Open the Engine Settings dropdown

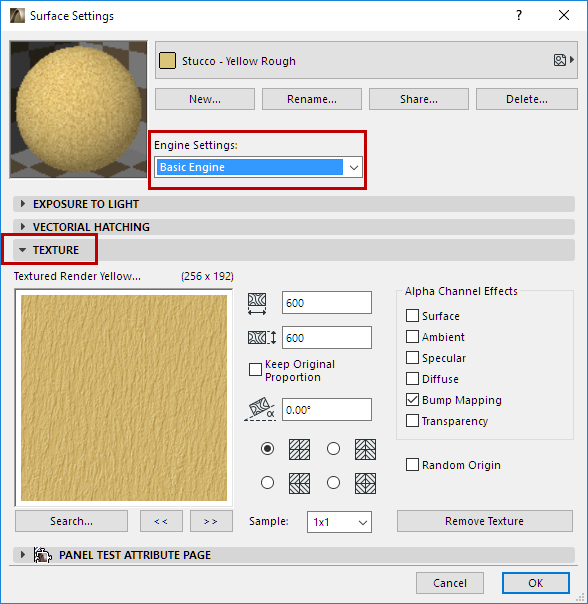pyautogui.click(x=258, y=167)
